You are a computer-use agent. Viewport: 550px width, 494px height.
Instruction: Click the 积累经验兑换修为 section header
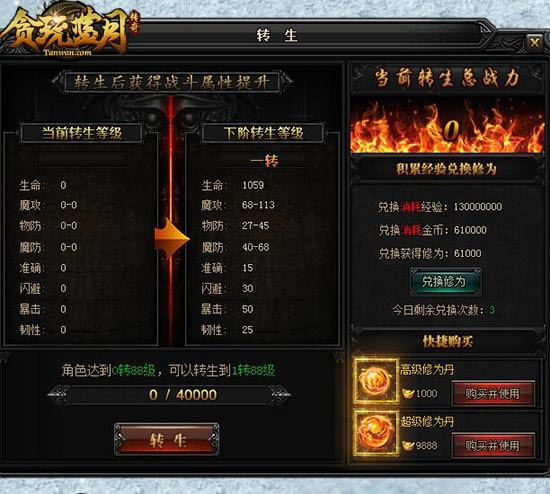pyautogui.click(x=446, y=169)
